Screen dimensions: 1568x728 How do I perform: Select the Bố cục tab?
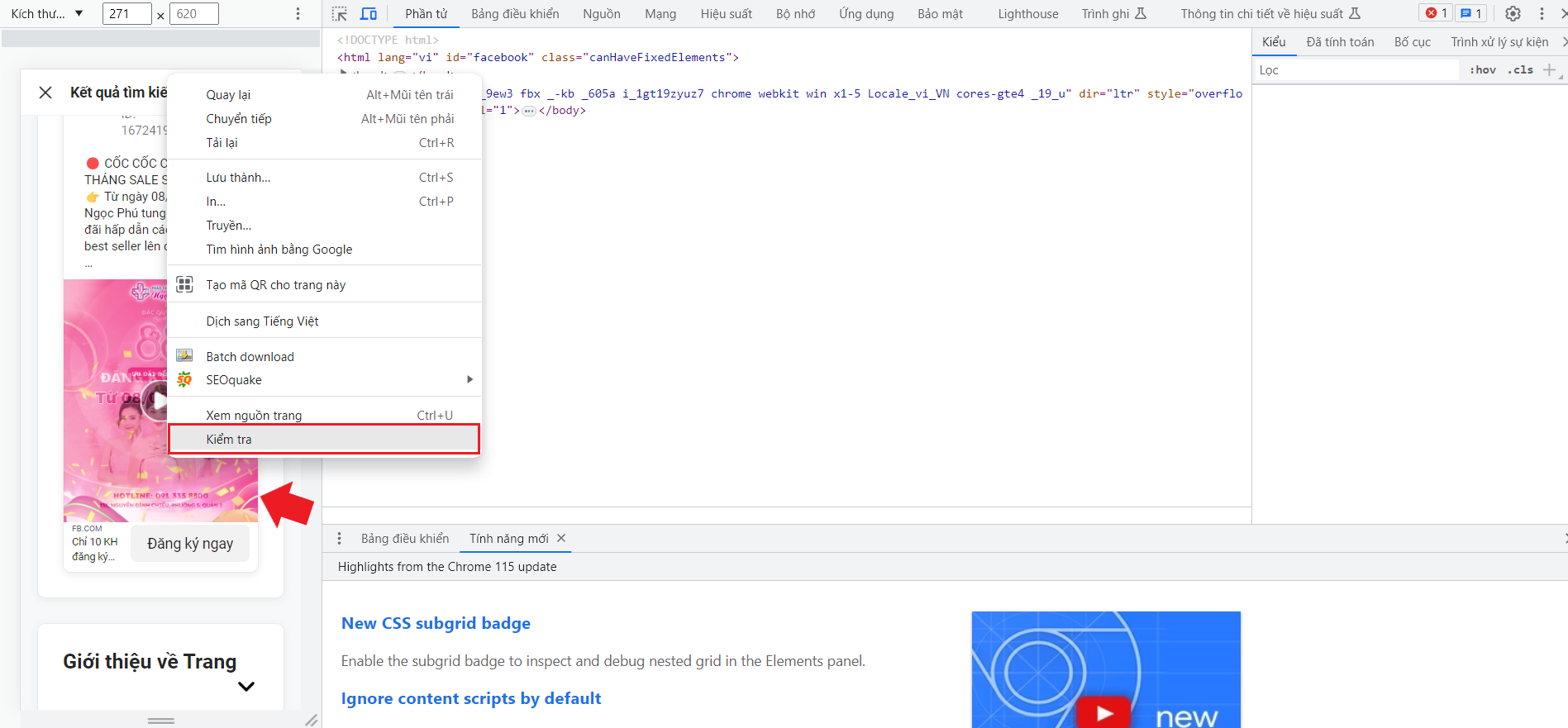[x=1413, y=42]
